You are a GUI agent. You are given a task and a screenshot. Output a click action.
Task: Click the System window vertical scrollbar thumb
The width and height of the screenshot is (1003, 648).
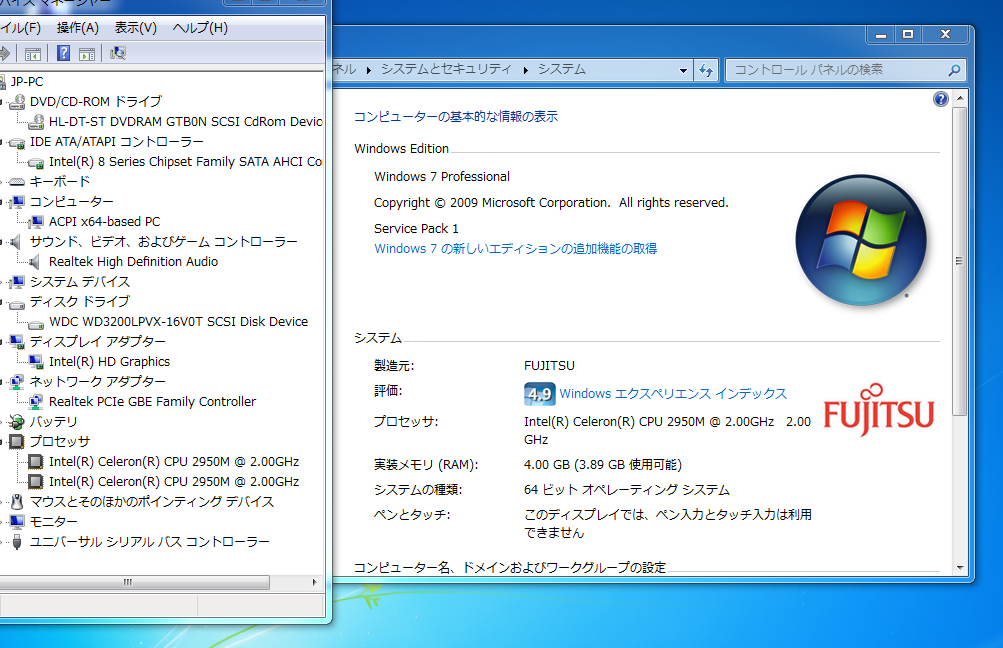(x=959, y=261)
